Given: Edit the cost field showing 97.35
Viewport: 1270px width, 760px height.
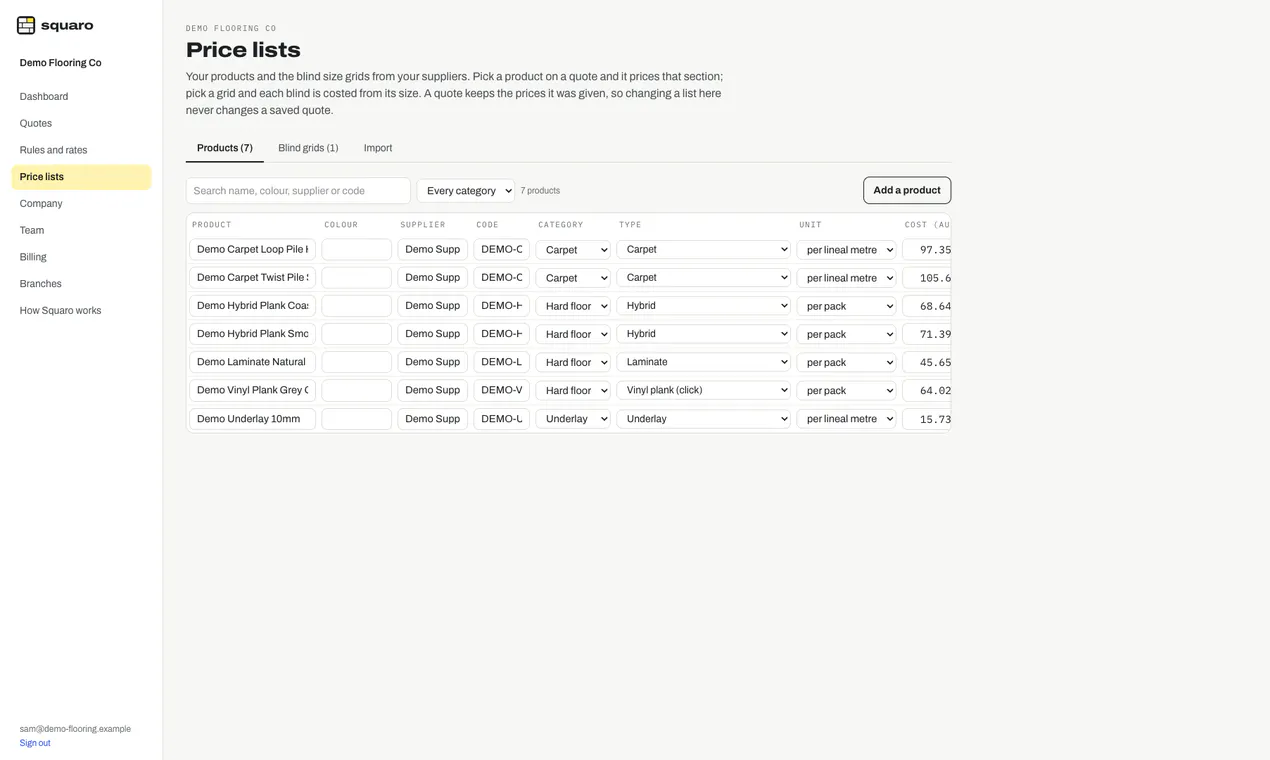Looking at the screenshot, I should [927, 250].
